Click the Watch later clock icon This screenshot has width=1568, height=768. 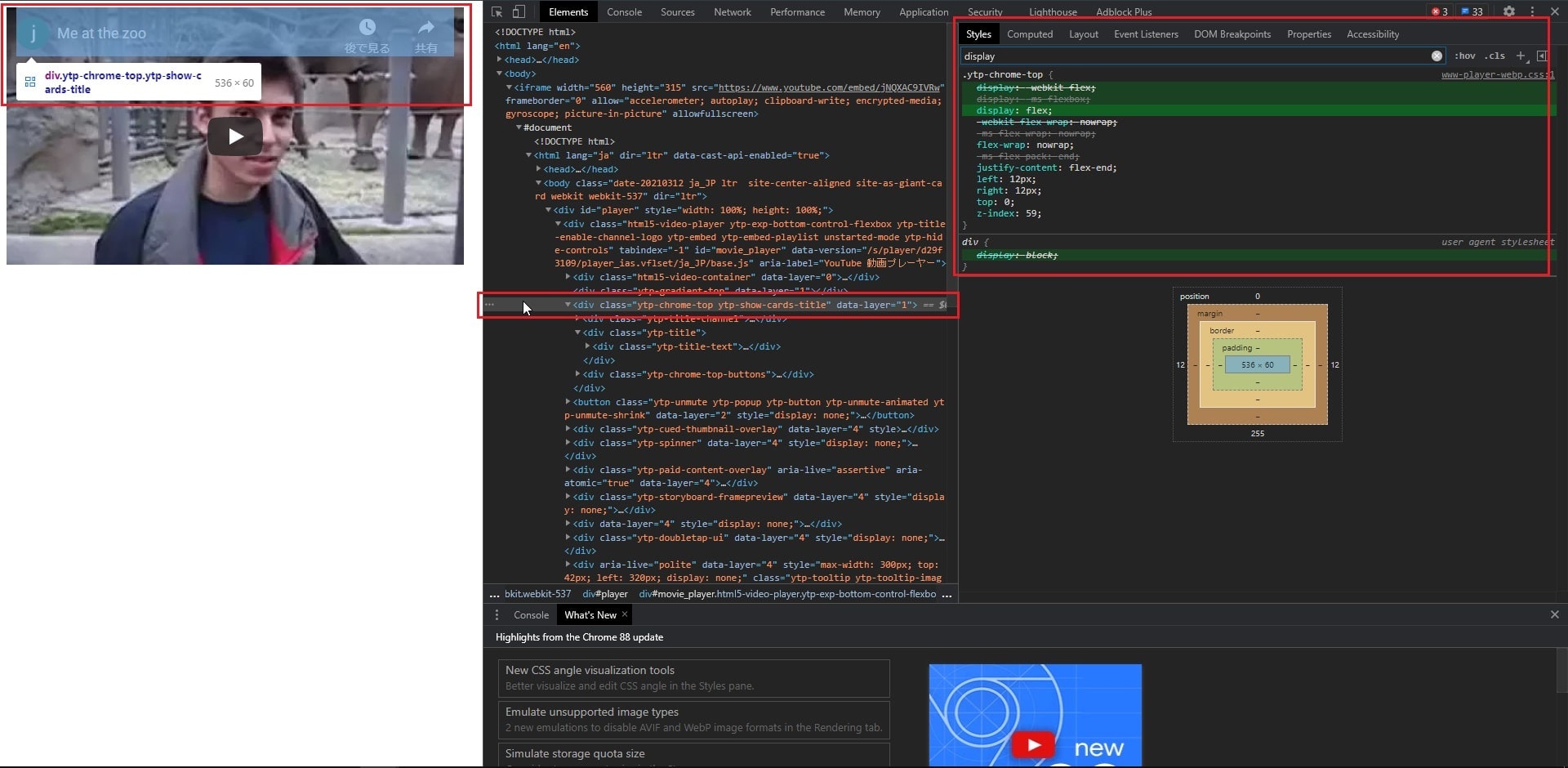click(367, 28)
